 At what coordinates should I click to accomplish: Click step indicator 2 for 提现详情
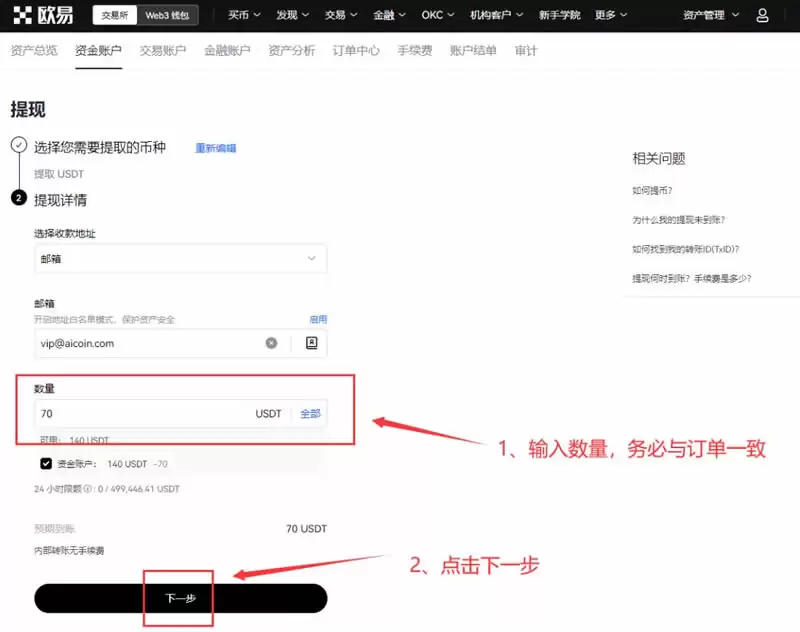click(18, 198)
